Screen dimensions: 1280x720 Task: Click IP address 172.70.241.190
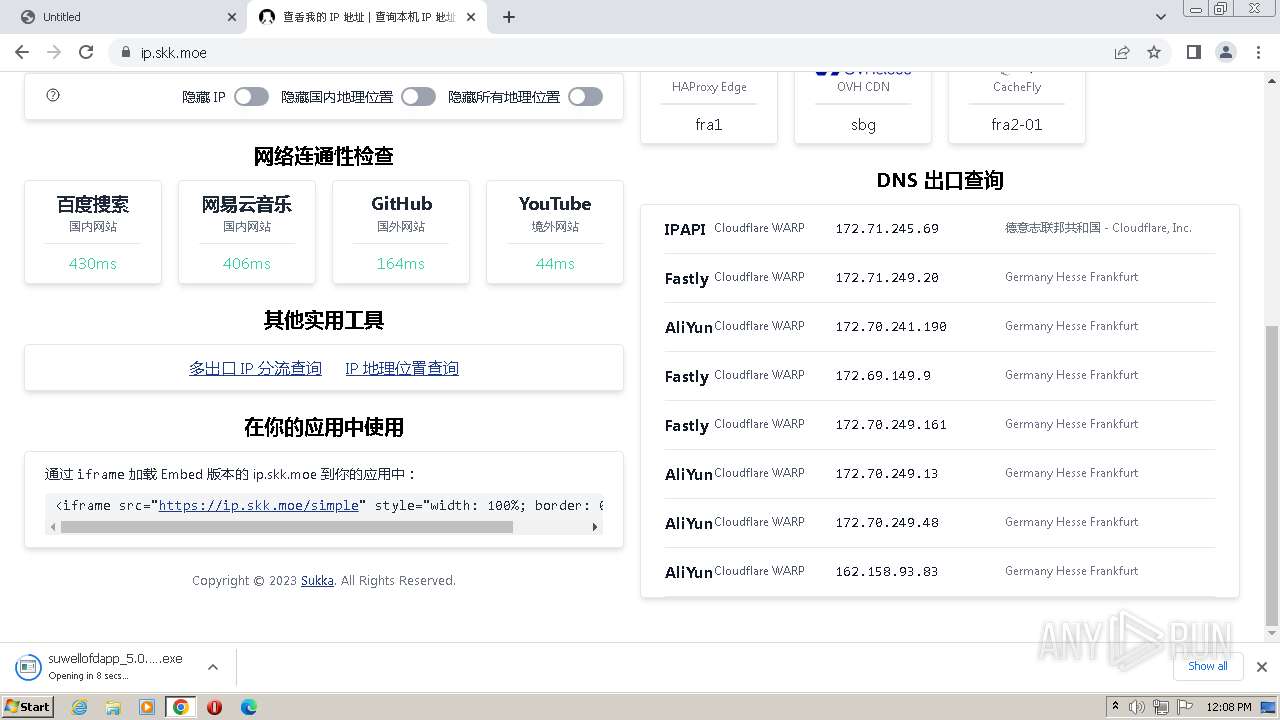pos(891,327)
